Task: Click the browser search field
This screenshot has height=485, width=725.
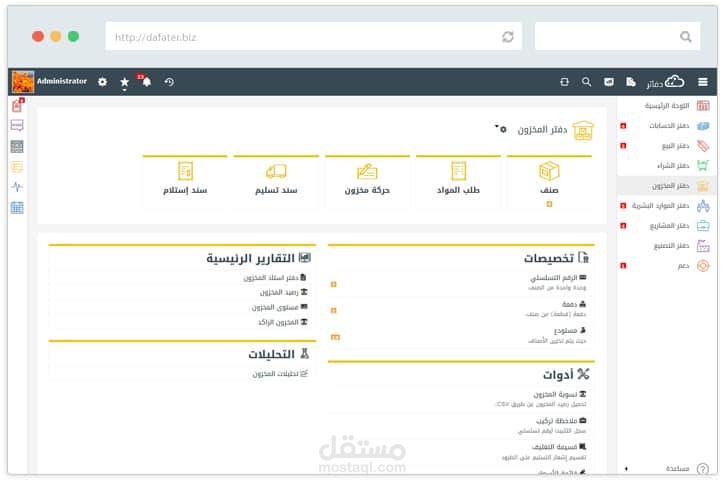Action: pyautogui.click(x=617, y=37)
